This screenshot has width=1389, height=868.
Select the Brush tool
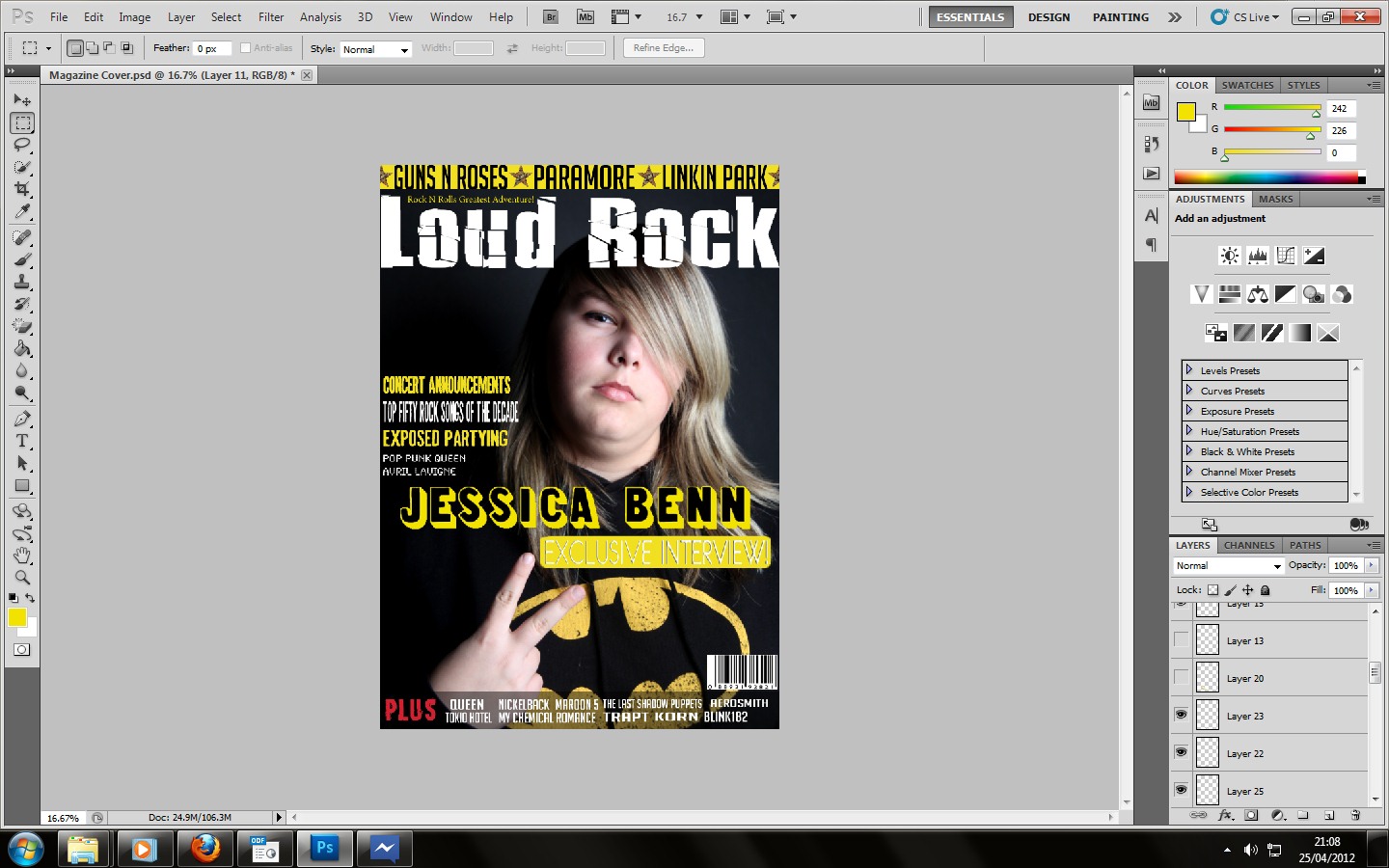point(22,259)
